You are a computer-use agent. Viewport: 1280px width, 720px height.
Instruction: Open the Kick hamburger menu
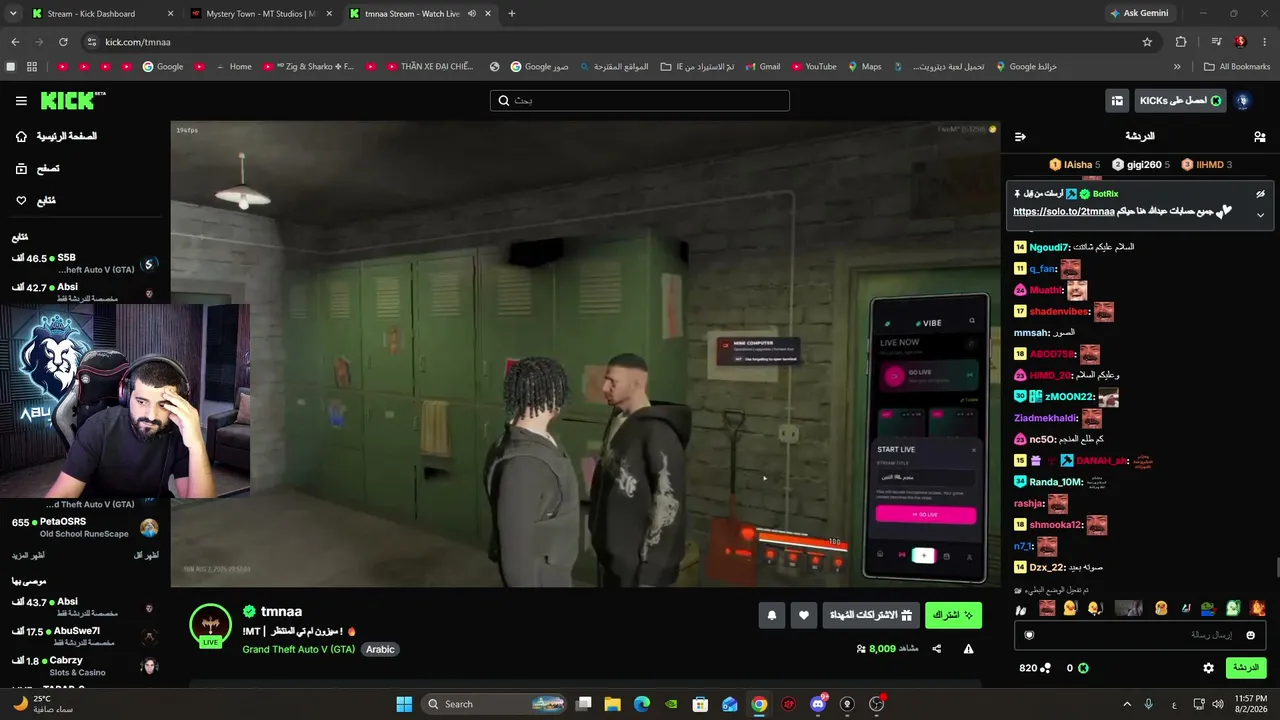[21, 101]
